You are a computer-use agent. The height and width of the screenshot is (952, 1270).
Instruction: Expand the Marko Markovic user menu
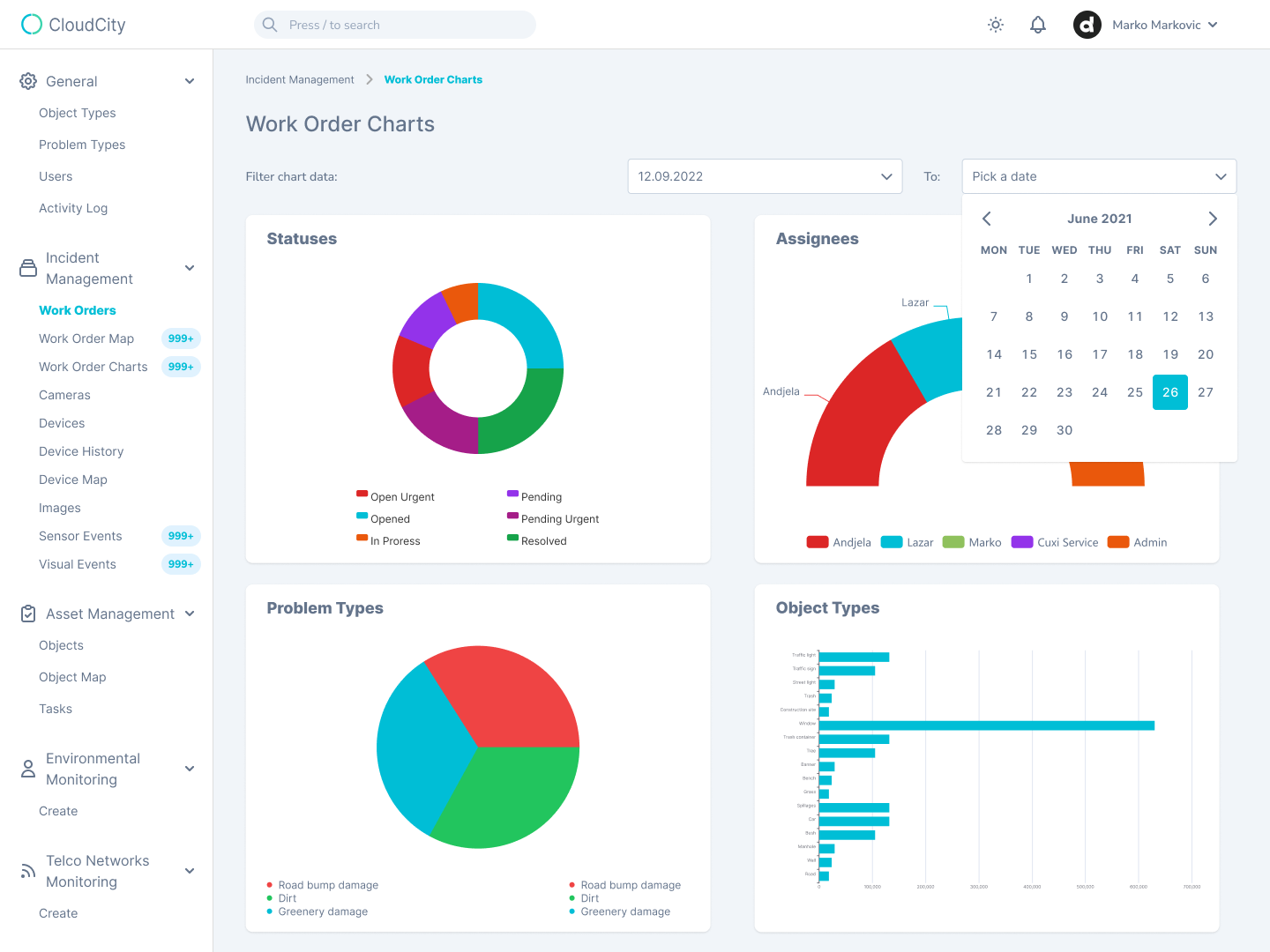[1213, 25]
